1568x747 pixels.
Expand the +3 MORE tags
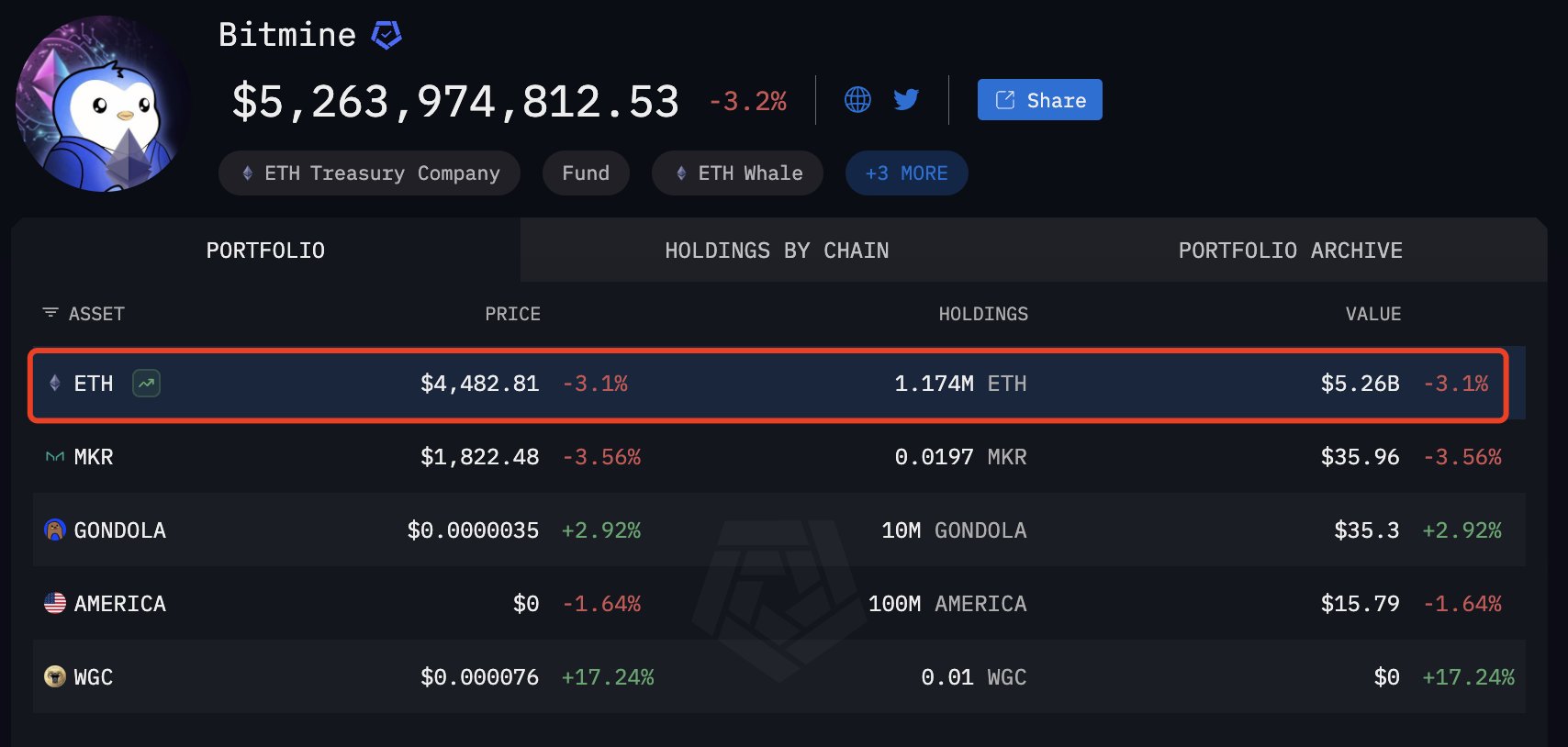[906, 173]
